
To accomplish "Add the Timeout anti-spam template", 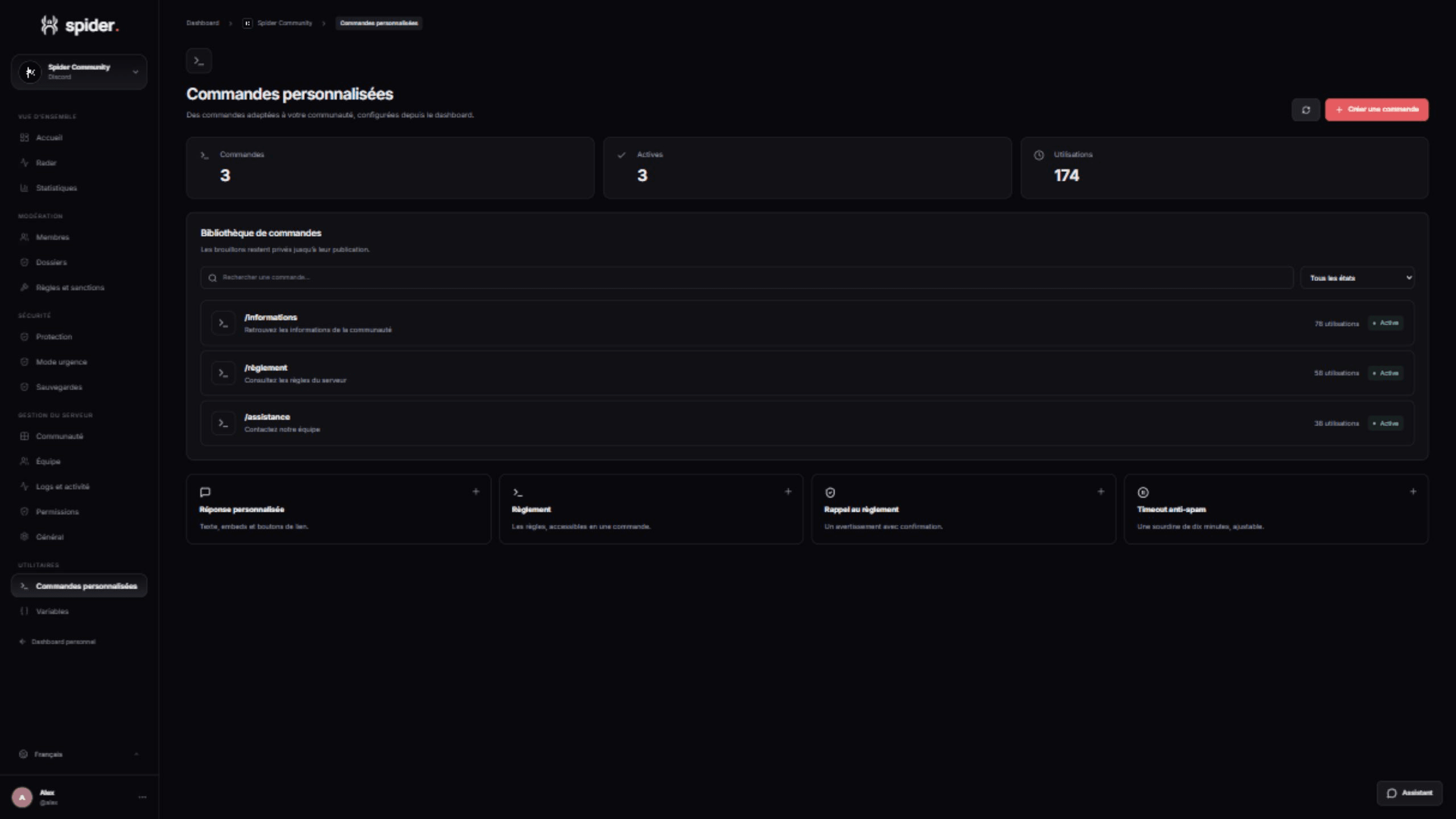I will (x=1413, y=491).
